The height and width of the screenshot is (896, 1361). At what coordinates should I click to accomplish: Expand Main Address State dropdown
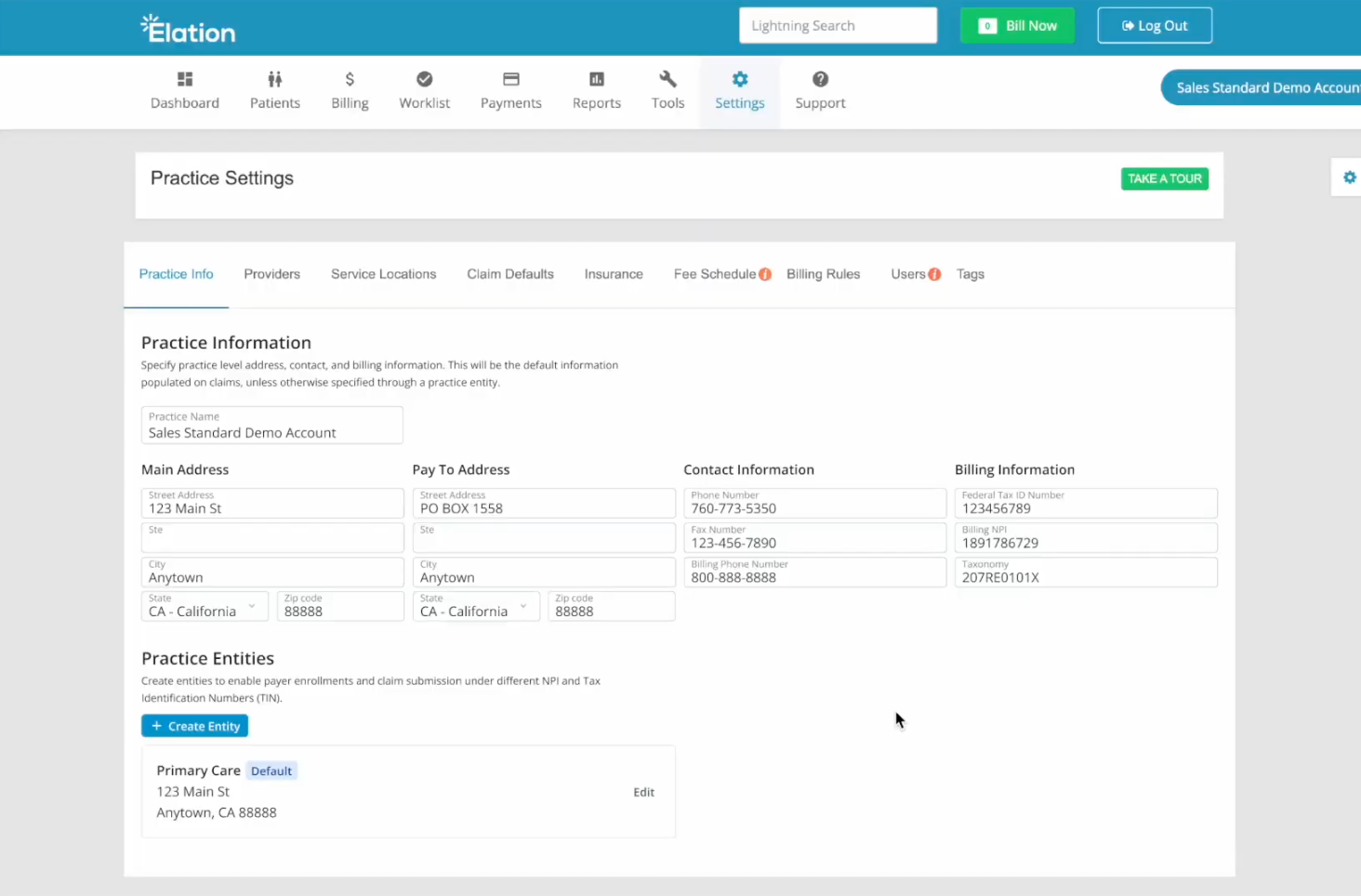(205, 606)
